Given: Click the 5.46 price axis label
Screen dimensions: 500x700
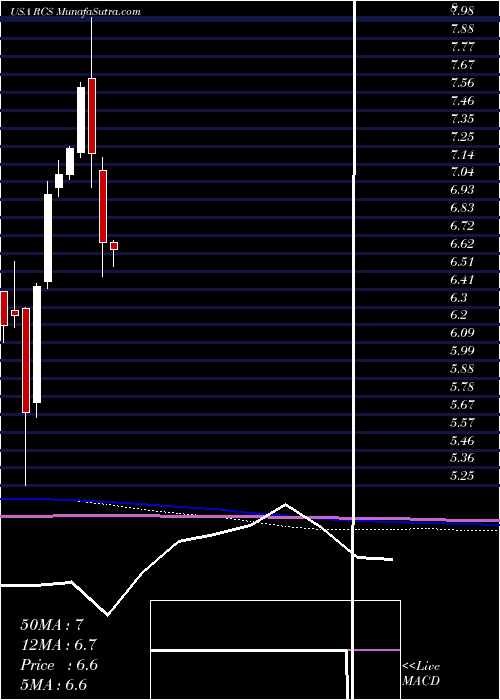Looking at the screenshot, I should tap(462, 441).
